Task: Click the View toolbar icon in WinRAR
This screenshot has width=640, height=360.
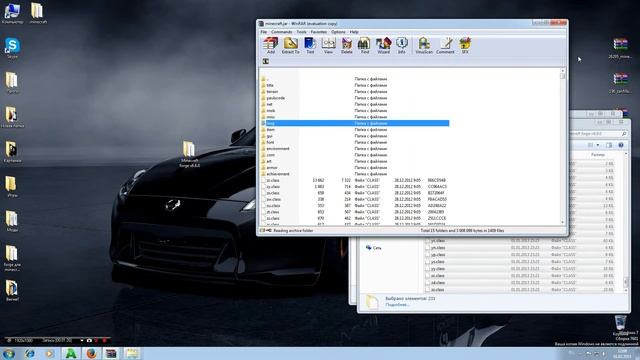Action: [329, 45]
